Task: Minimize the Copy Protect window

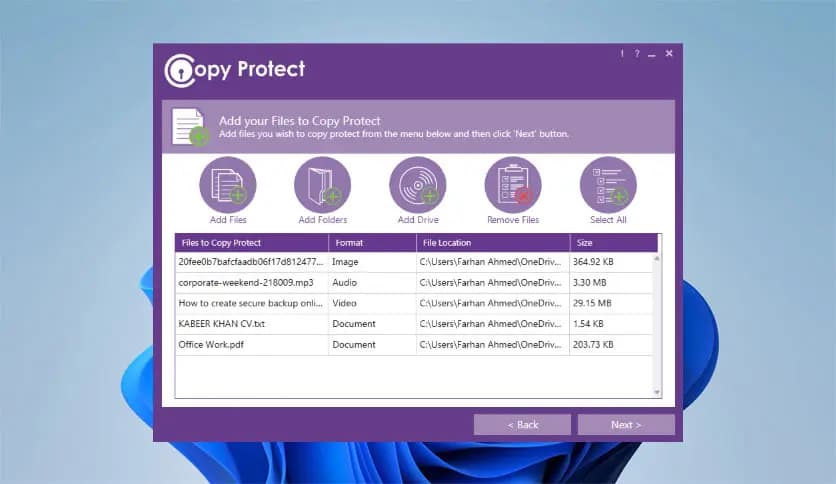Action: (x=652, y=54)
